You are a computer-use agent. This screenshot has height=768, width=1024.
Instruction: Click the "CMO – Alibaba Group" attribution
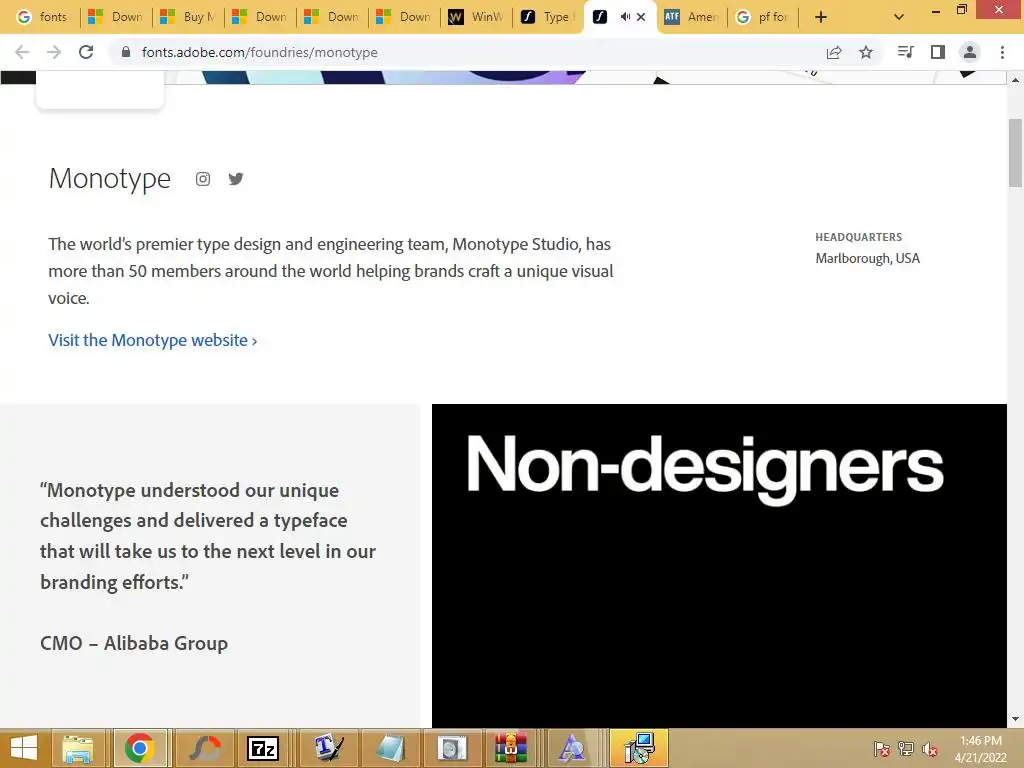[134, 643]
